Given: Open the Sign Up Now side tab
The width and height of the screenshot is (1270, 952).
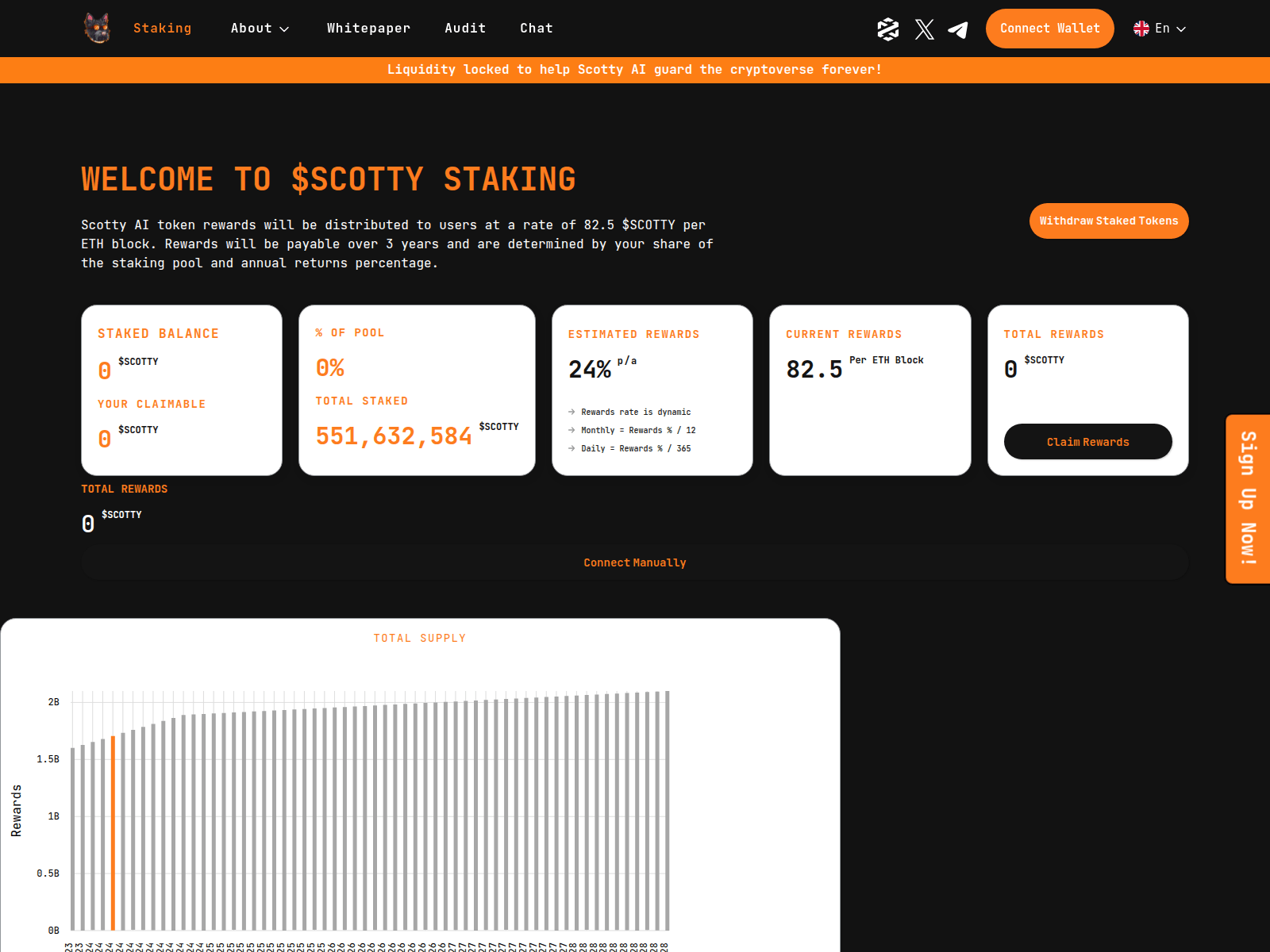Looking at the screenshot, I should pyautogui.click(x=1248, y=499).
